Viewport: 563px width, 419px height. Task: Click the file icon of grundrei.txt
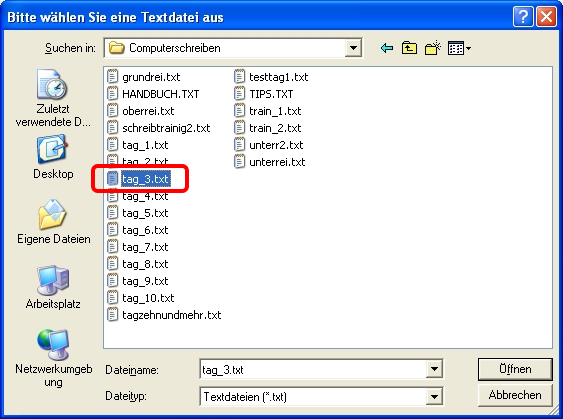click(x=113, y=77)
